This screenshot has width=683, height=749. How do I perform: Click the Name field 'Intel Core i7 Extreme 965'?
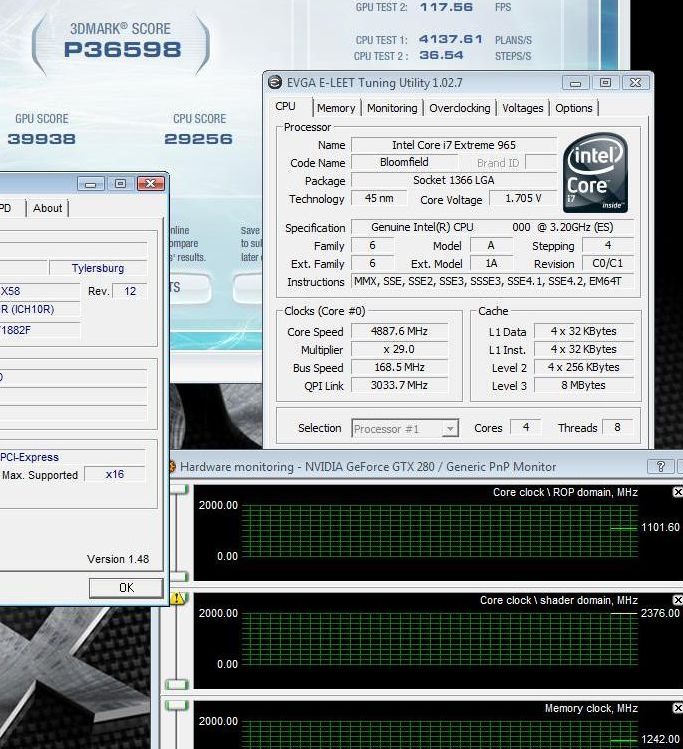point(454,145)
